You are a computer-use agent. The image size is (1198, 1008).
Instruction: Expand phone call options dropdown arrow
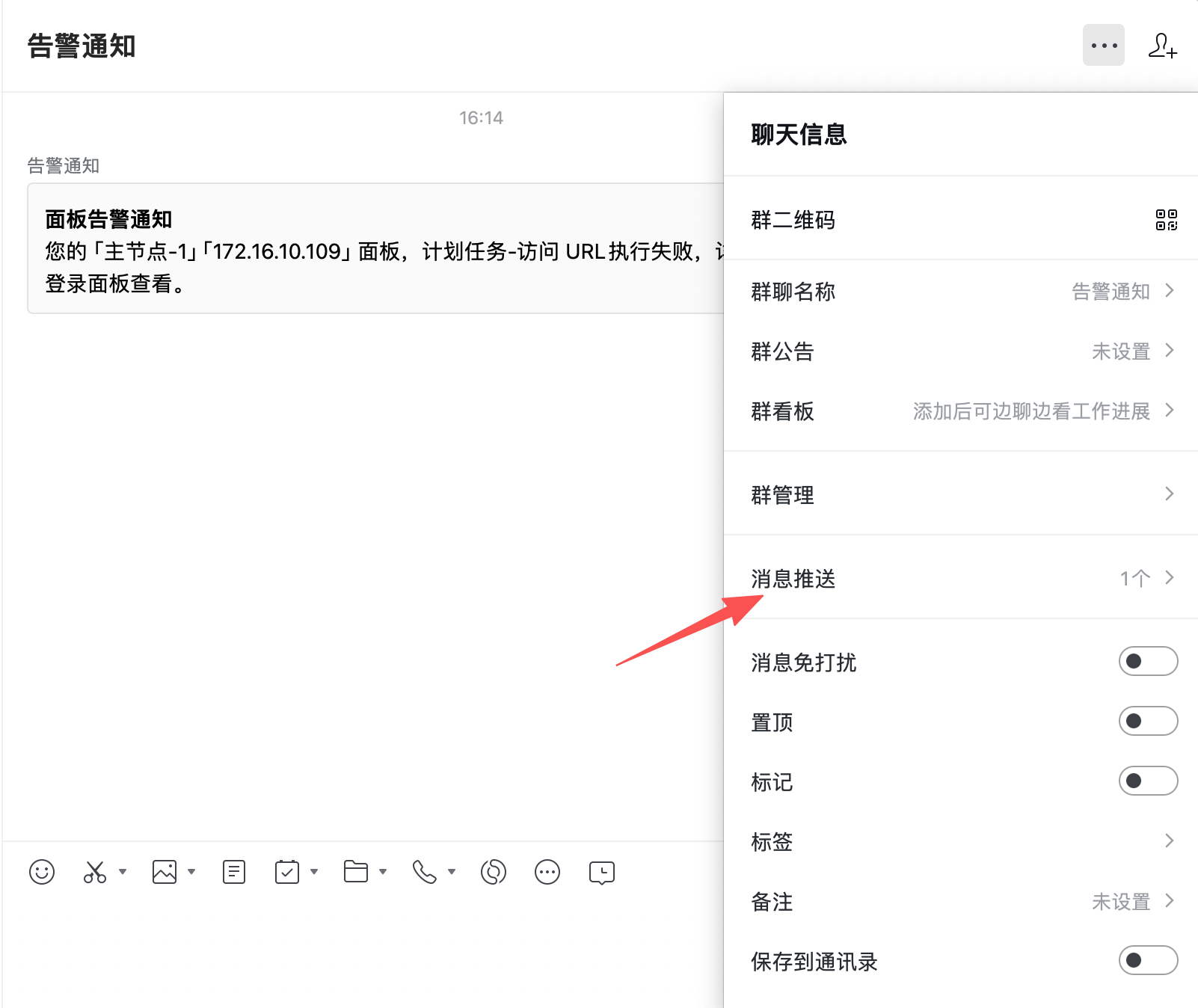(452, 872)
